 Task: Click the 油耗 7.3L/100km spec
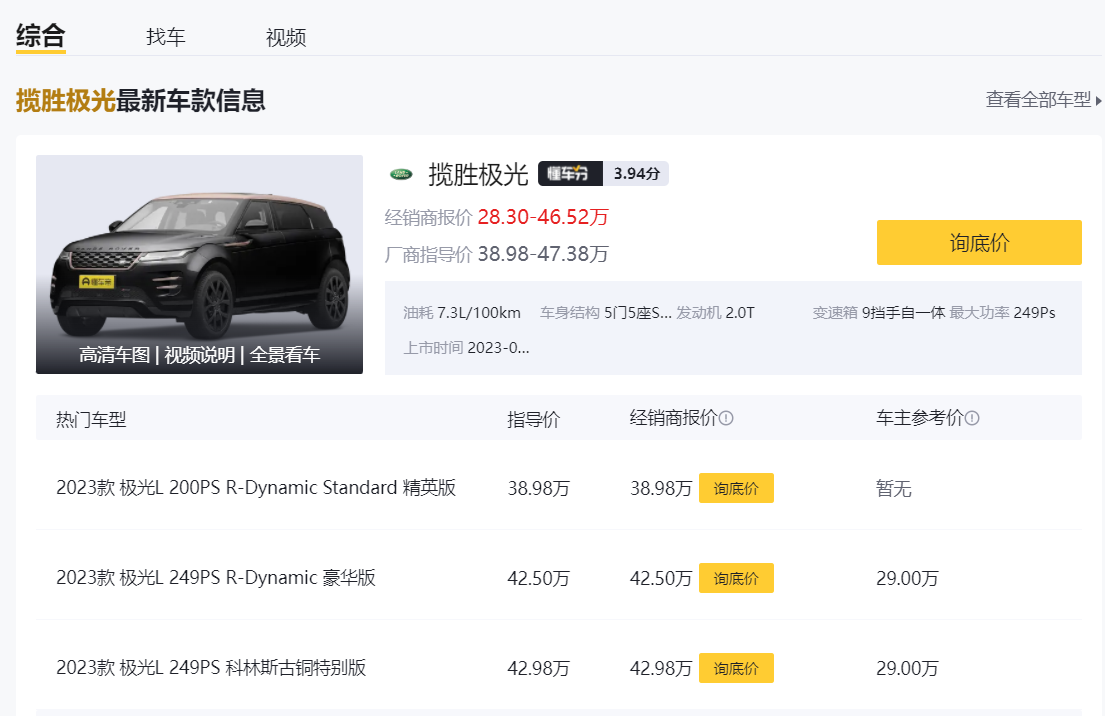pyautogui.click(x=462, y=312)
